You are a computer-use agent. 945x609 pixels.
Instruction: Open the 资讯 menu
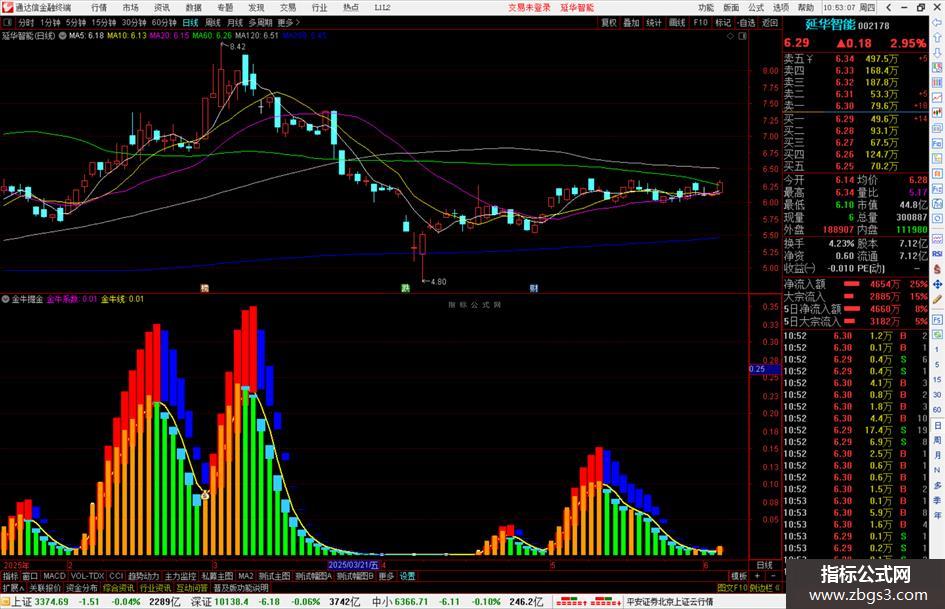click(x=162, y=8)
